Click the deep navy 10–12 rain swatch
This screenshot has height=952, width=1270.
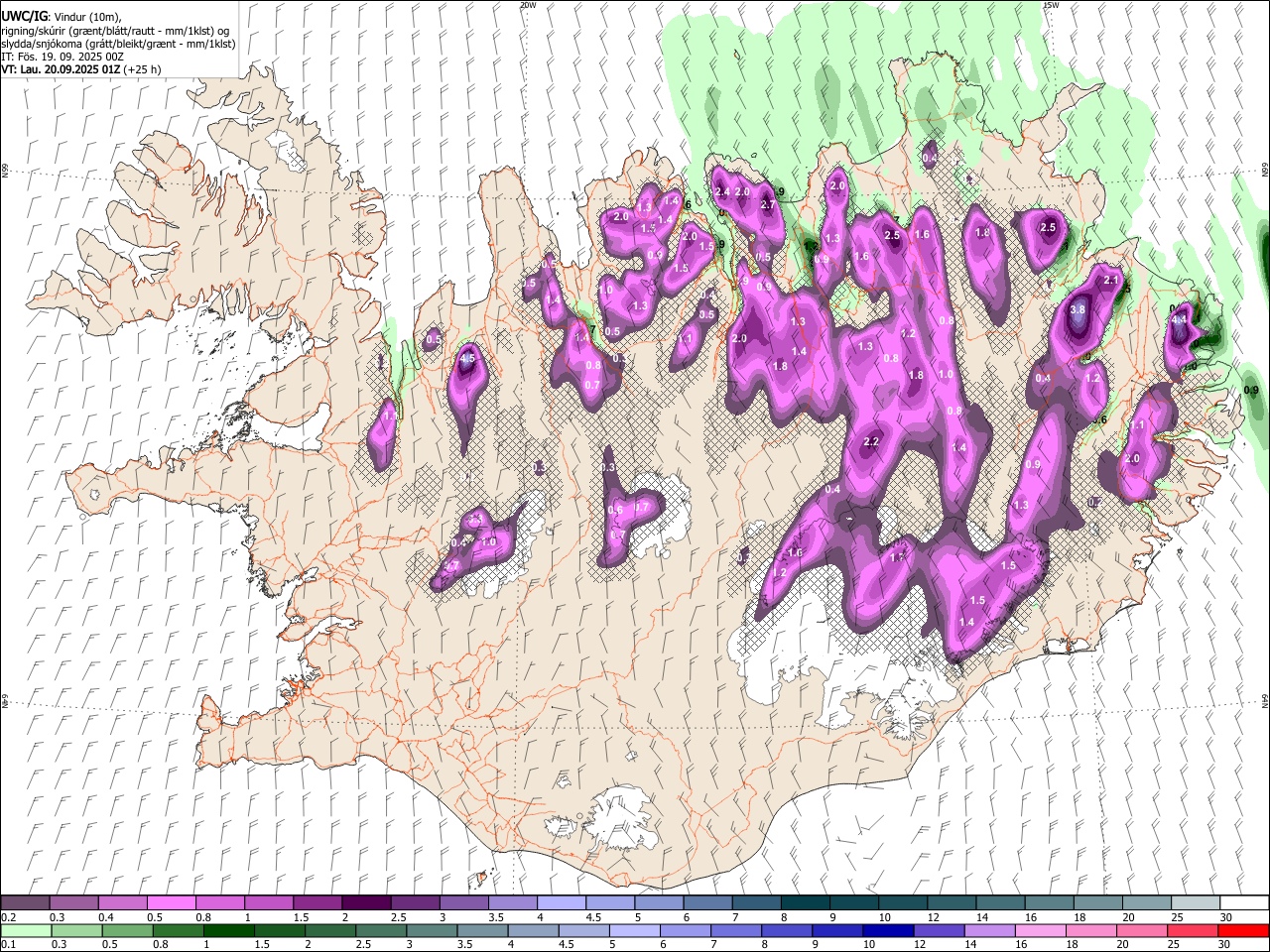[x=887, y=930]
